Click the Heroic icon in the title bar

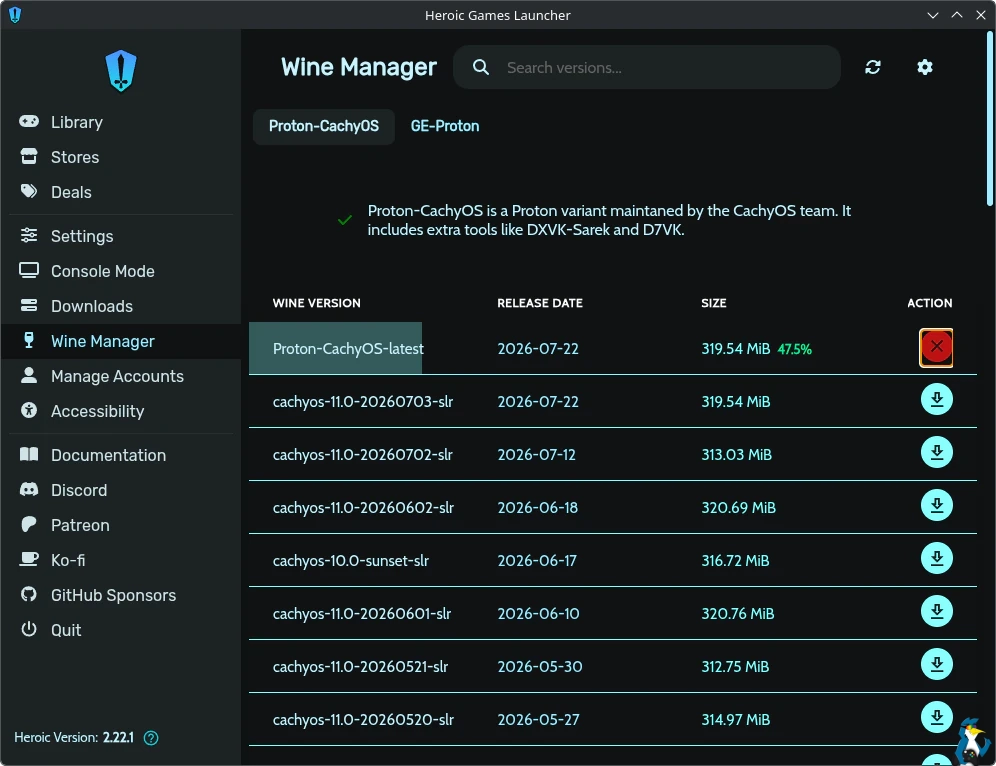(x=15, y=15)
